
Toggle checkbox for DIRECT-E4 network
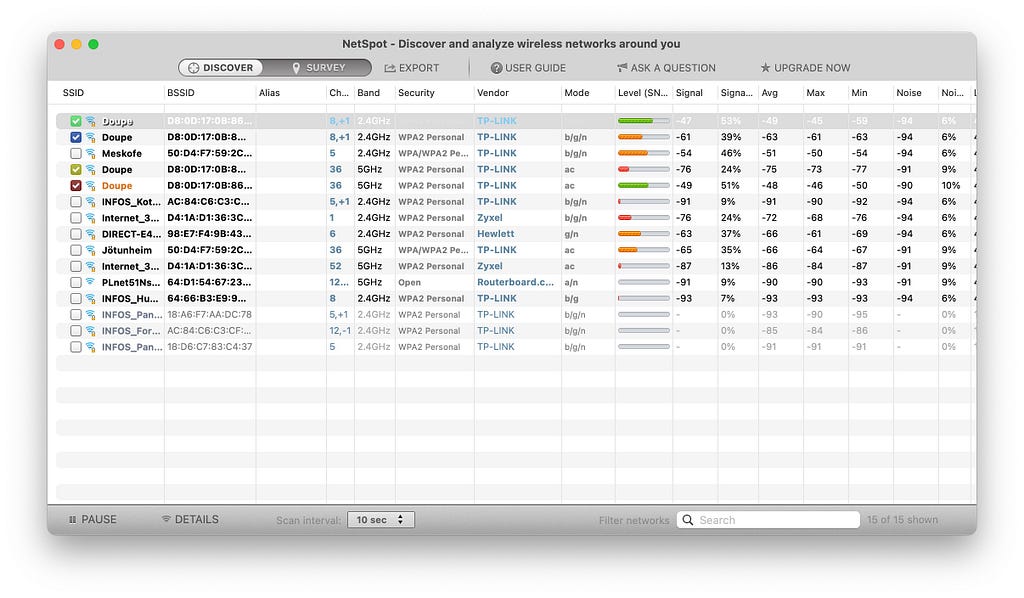tap(76, 234)
